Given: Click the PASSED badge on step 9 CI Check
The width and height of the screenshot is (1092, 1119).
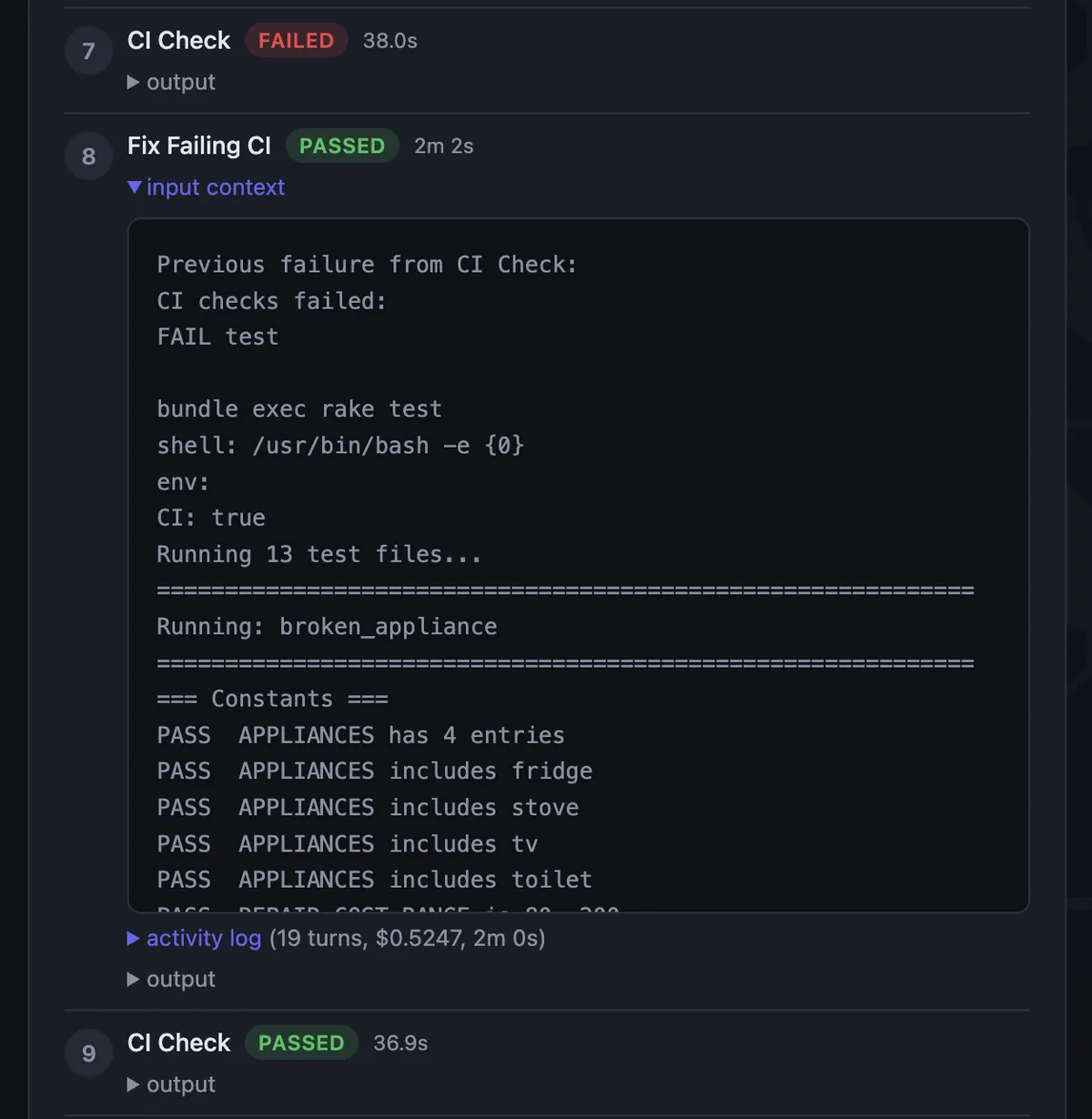Looking at the screenshot, I should [x=301, y=1043].
